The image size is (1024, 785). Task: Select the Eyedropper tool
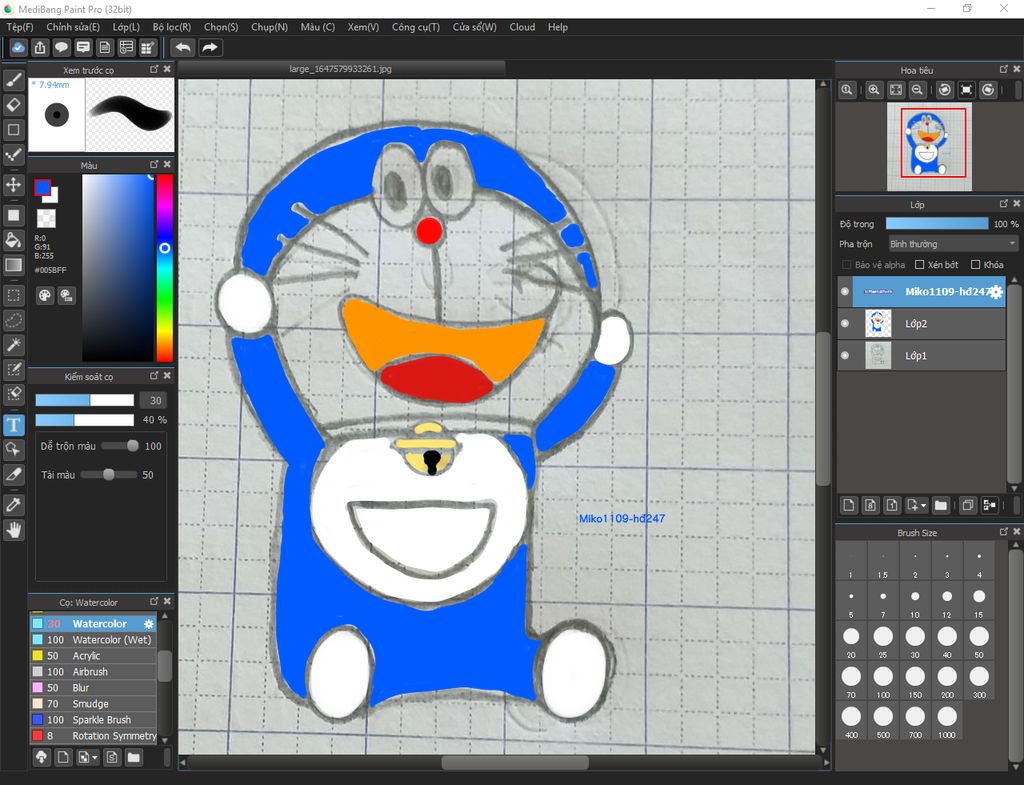point(14,505)
